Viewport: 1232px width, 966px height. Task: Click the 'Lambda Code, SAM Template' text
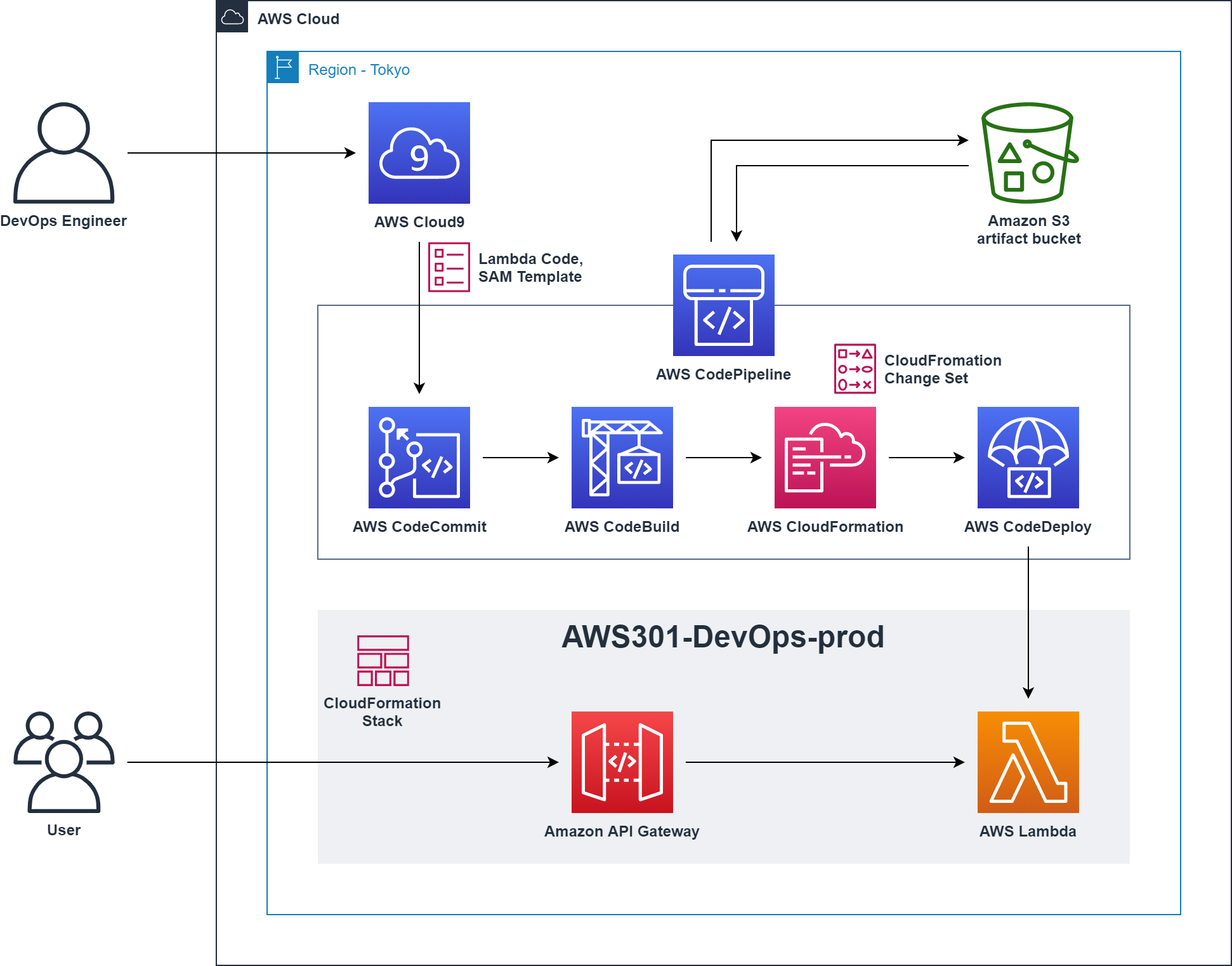tap(530, 268)
